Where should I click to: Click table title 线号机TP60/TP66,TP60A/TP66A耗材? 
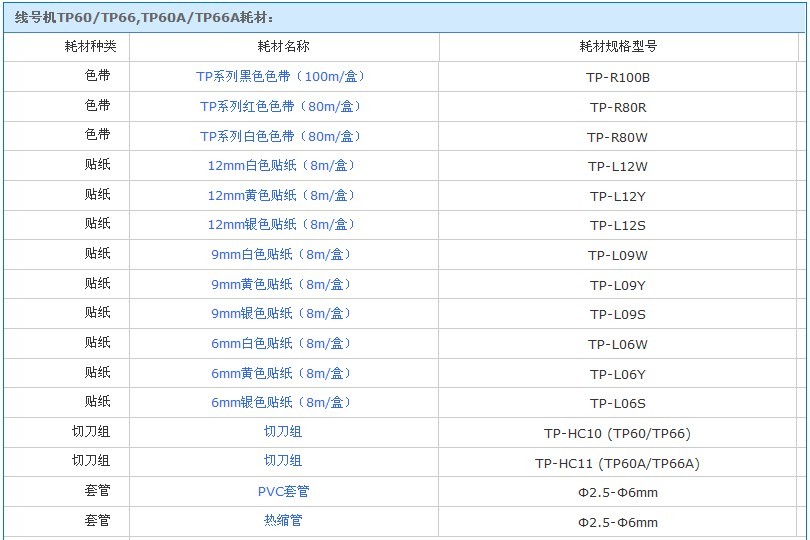pyautogui.click(x=144, y=18)
